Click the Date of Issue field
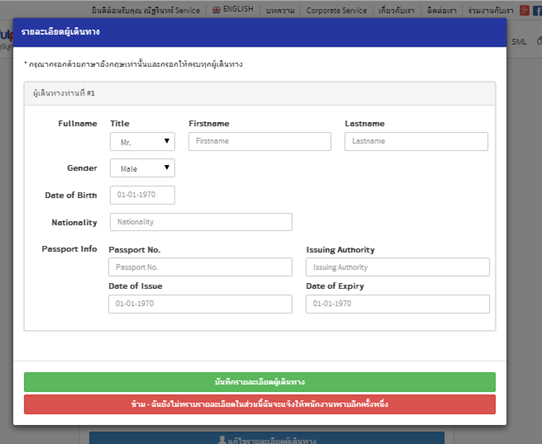 click(200, 304)
